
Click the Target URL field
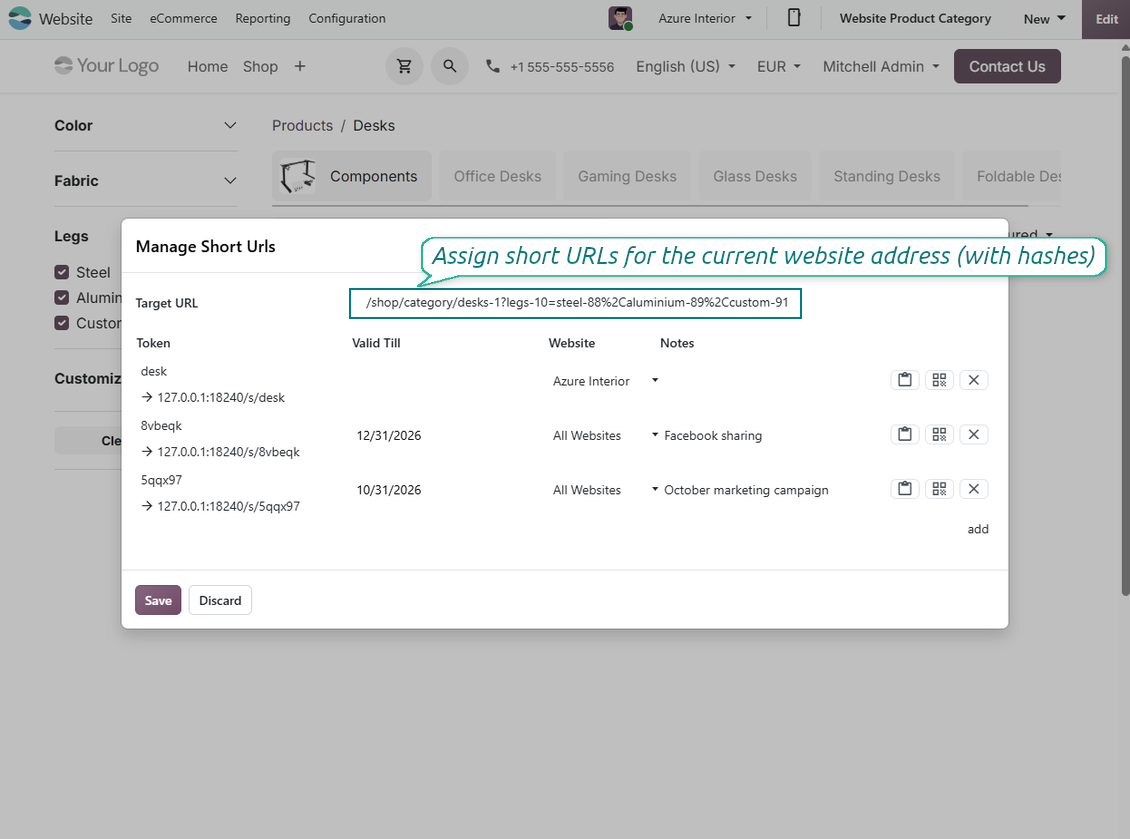(575, 303)
